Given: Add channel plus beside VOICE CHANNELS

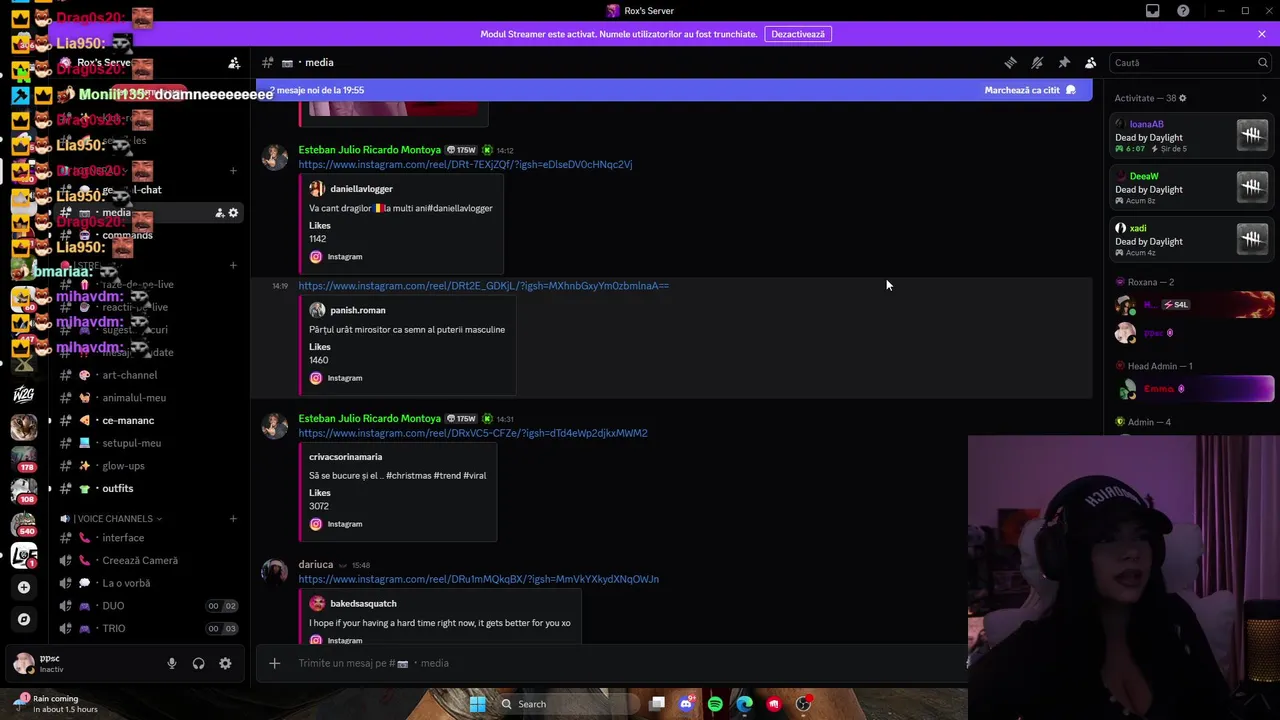Looking at the screenshot, I should (233, 519).
